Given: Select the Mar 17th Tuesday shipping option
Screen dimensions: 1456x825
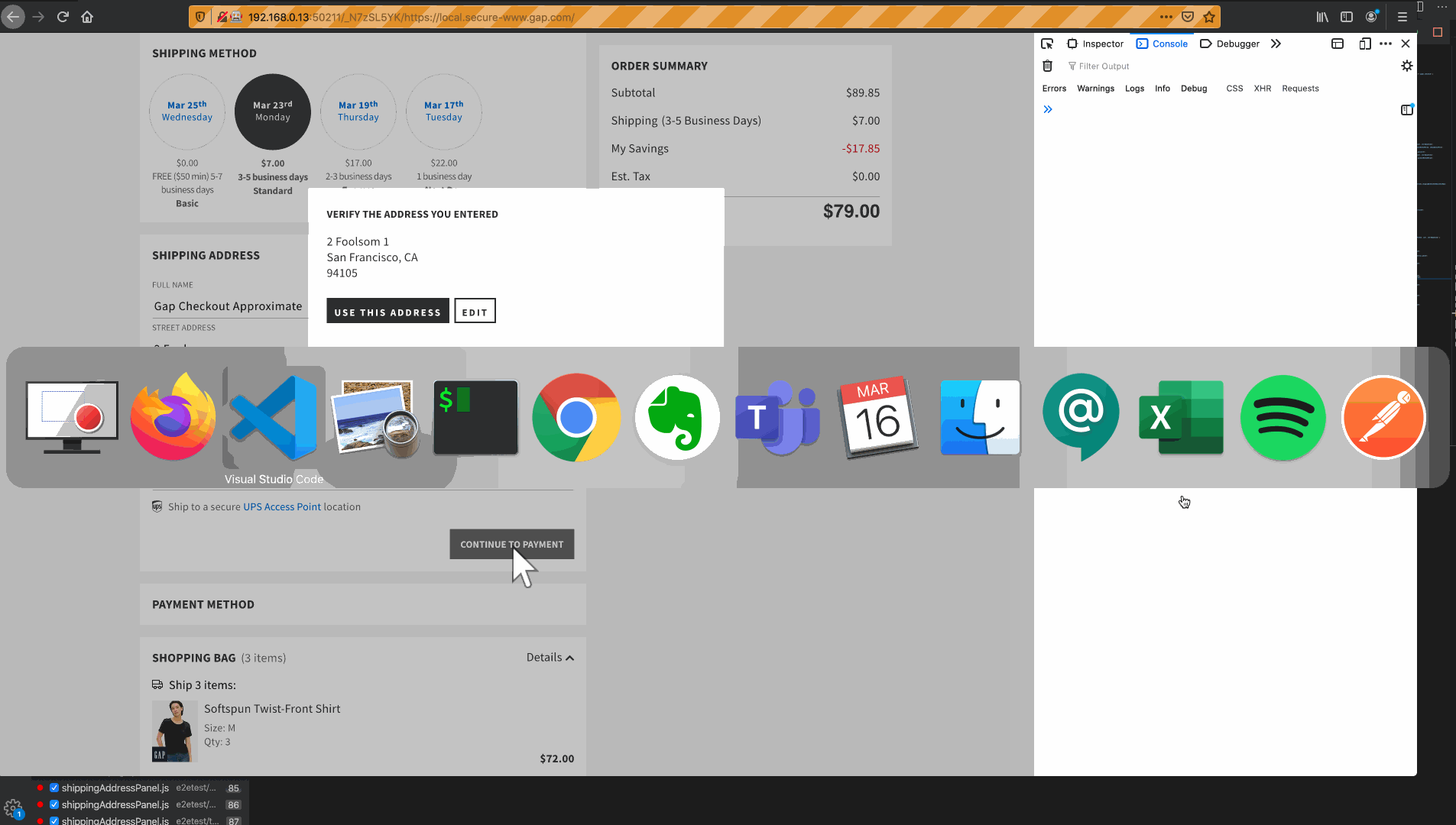Looking at the screenshot, I should 444,112.
